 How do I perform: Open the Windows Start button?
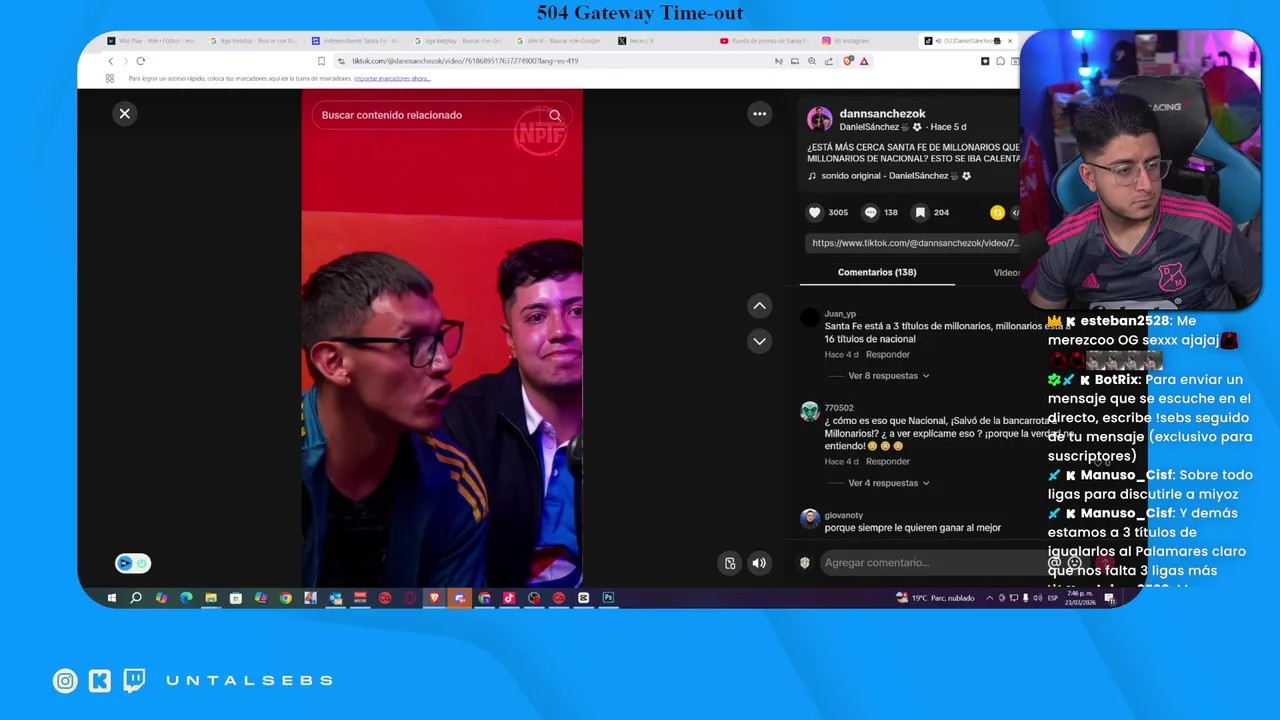click(111, 598)
